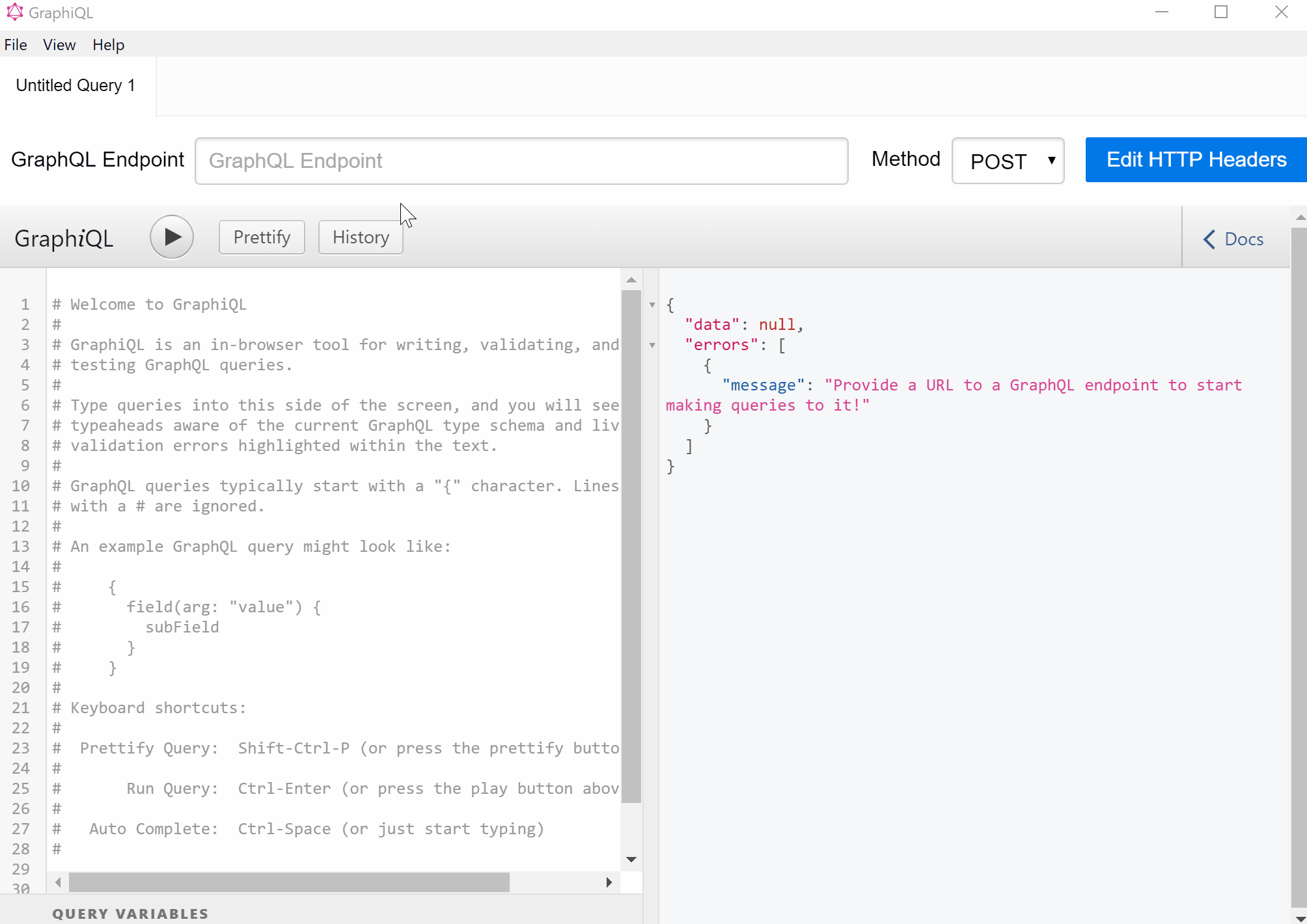The image size is (1307, 924).
Task: Run the query with the play button
Action: click(x=172, y=238)
